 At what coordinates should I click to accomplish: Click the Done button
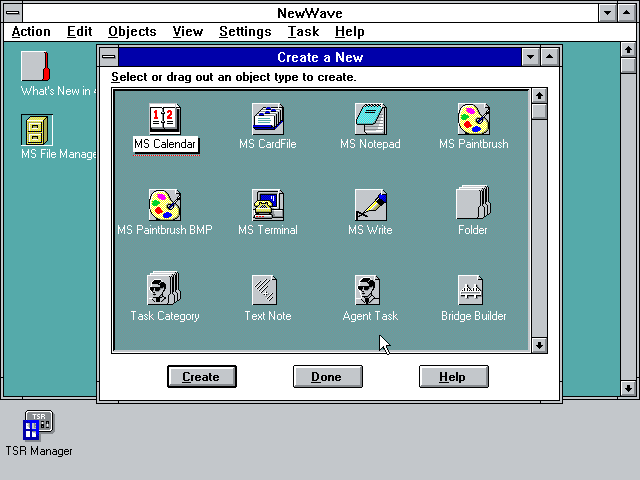pyautogui.click(x=328, y=376)
